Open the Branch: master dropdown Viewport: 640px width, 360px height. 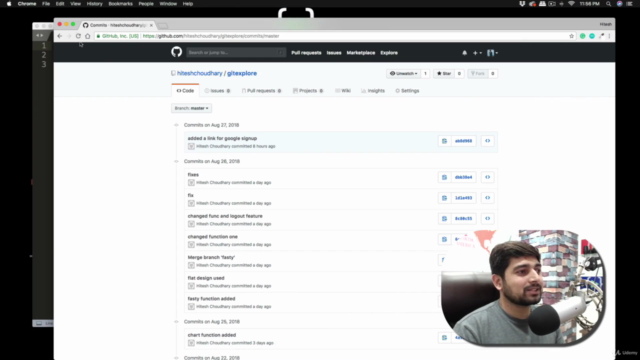[x=191, y=108]
